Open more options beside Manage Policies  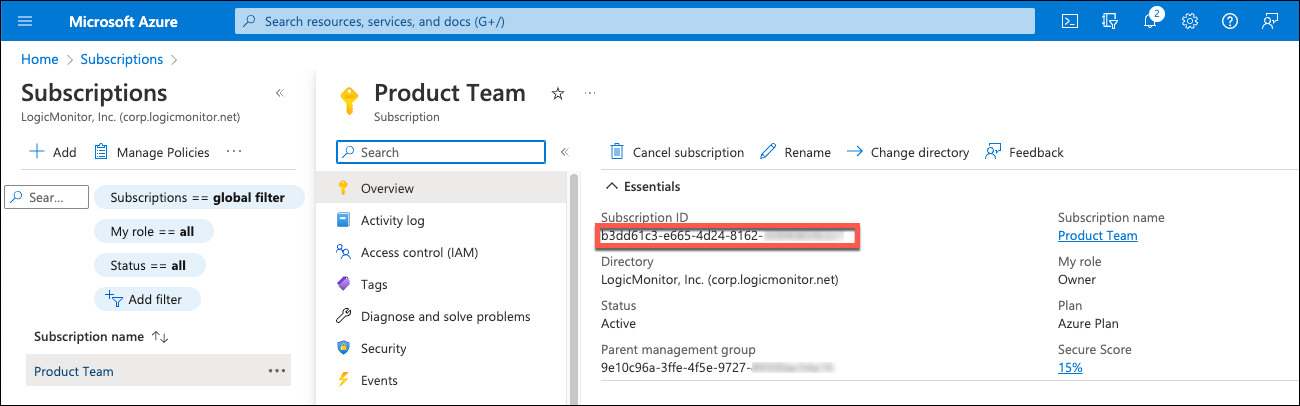point(235,152)
